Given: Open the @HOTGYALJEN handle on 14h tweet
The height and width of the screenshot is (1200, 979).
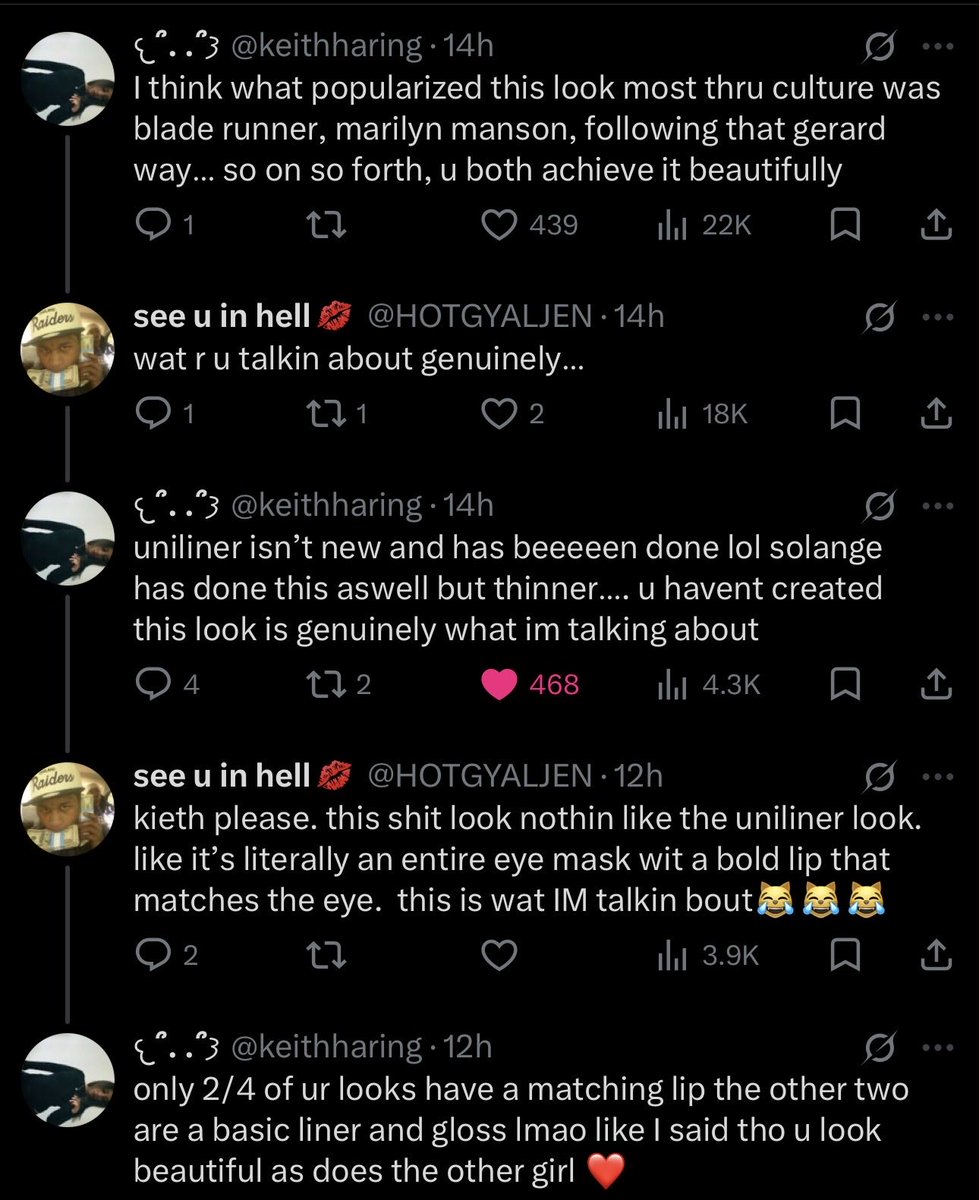Looking at the screenshot, I should [x=481, y=316].
